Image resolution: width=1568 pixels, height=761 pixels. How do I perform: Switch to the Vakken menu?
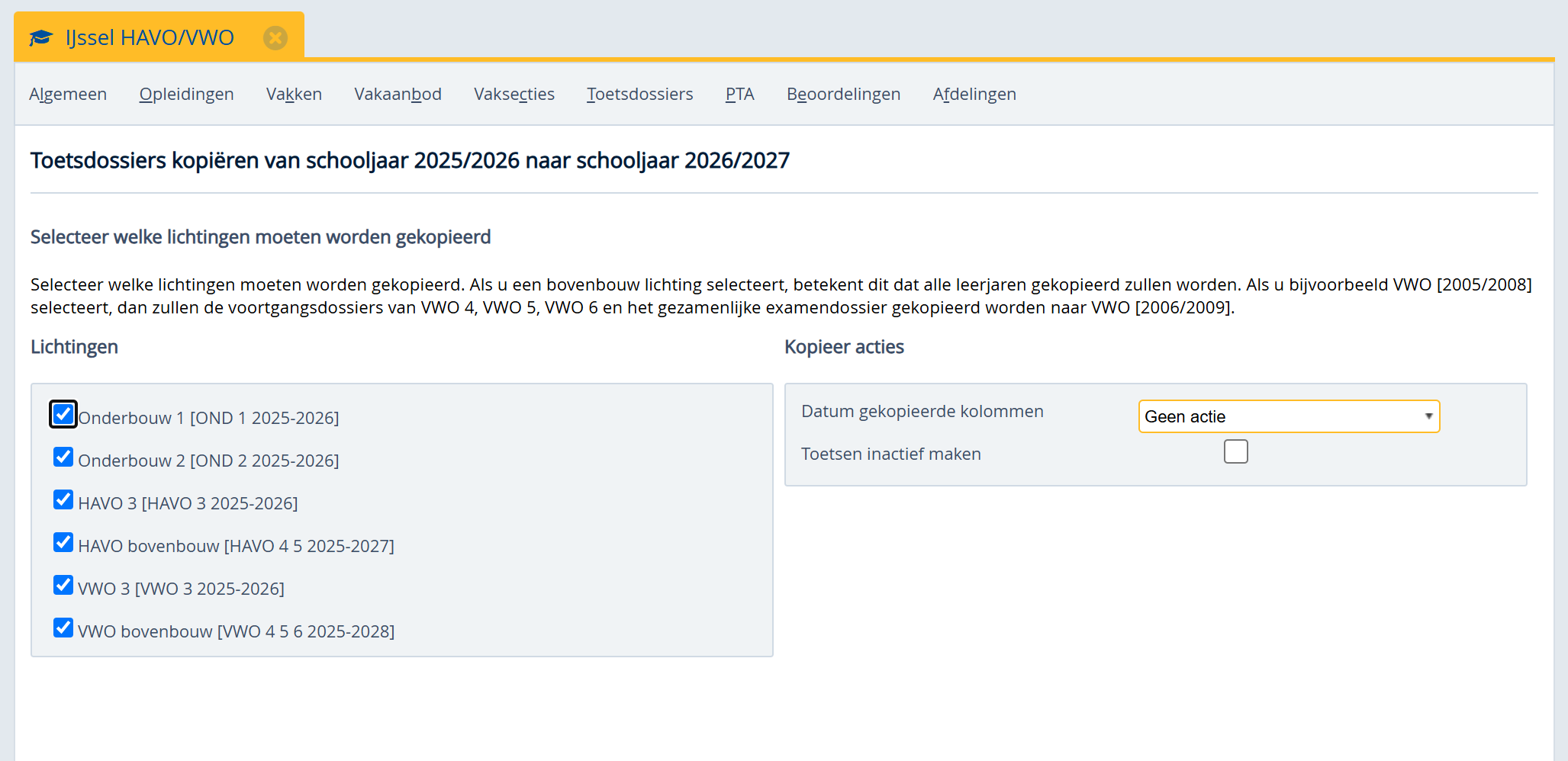click(294, 94)
